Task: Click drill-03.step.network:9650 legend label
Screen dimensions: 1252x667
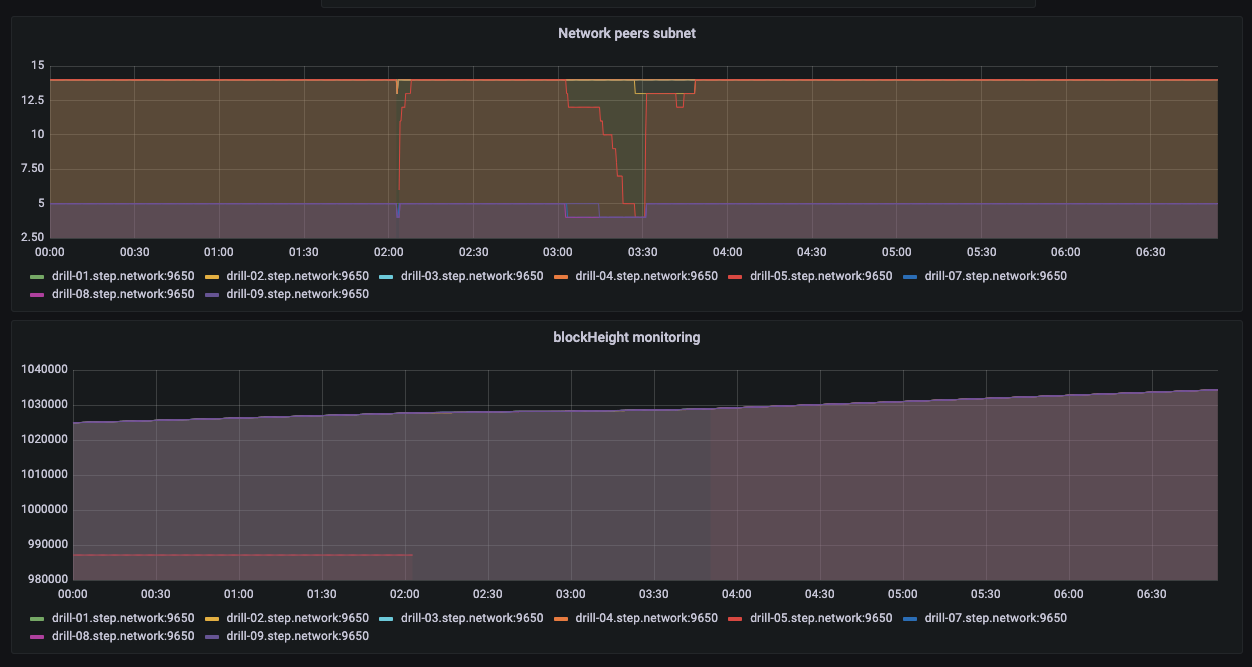Action: coord(471,275)
